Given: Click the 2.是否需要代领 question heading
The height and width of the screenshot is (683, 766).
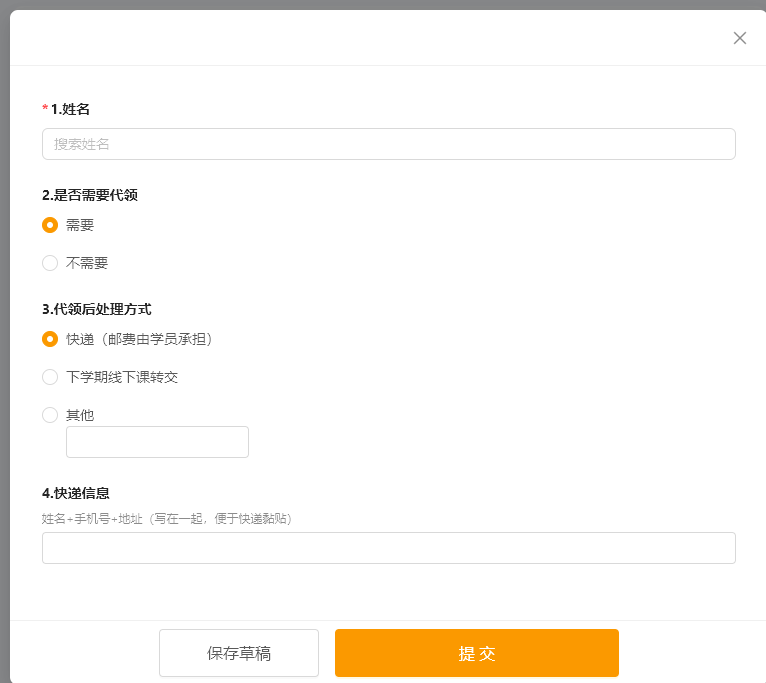Looking at the screenshot, I should [90, 195].
